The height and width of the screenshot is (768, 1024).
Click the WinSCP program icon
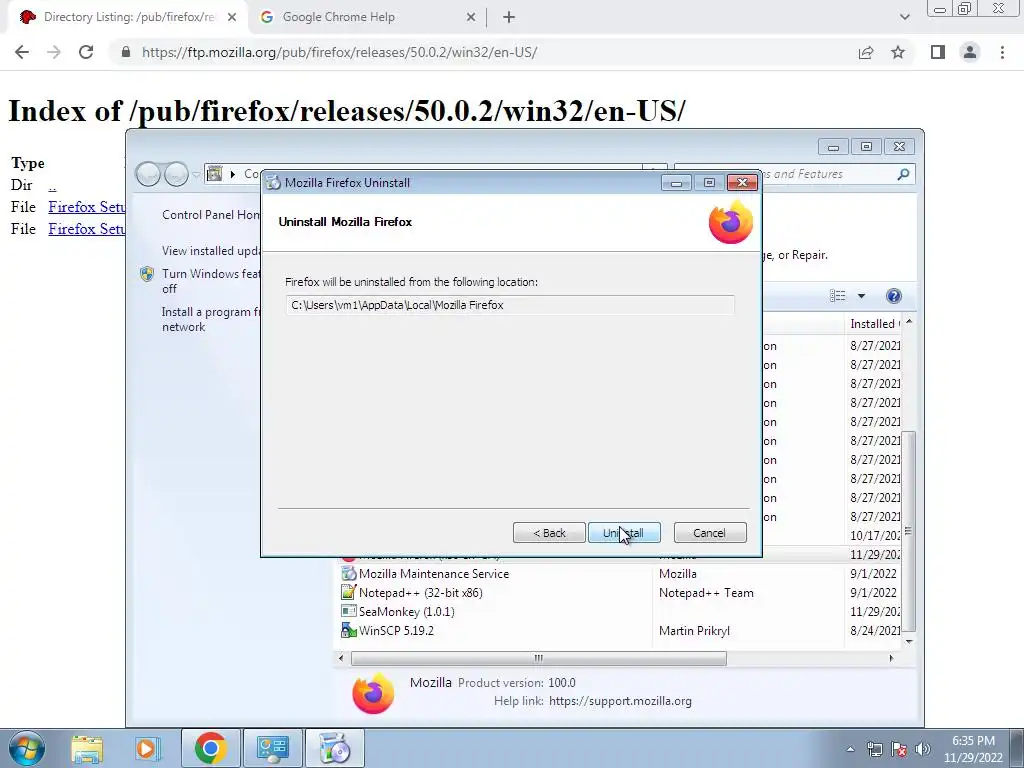pos(349,631)
